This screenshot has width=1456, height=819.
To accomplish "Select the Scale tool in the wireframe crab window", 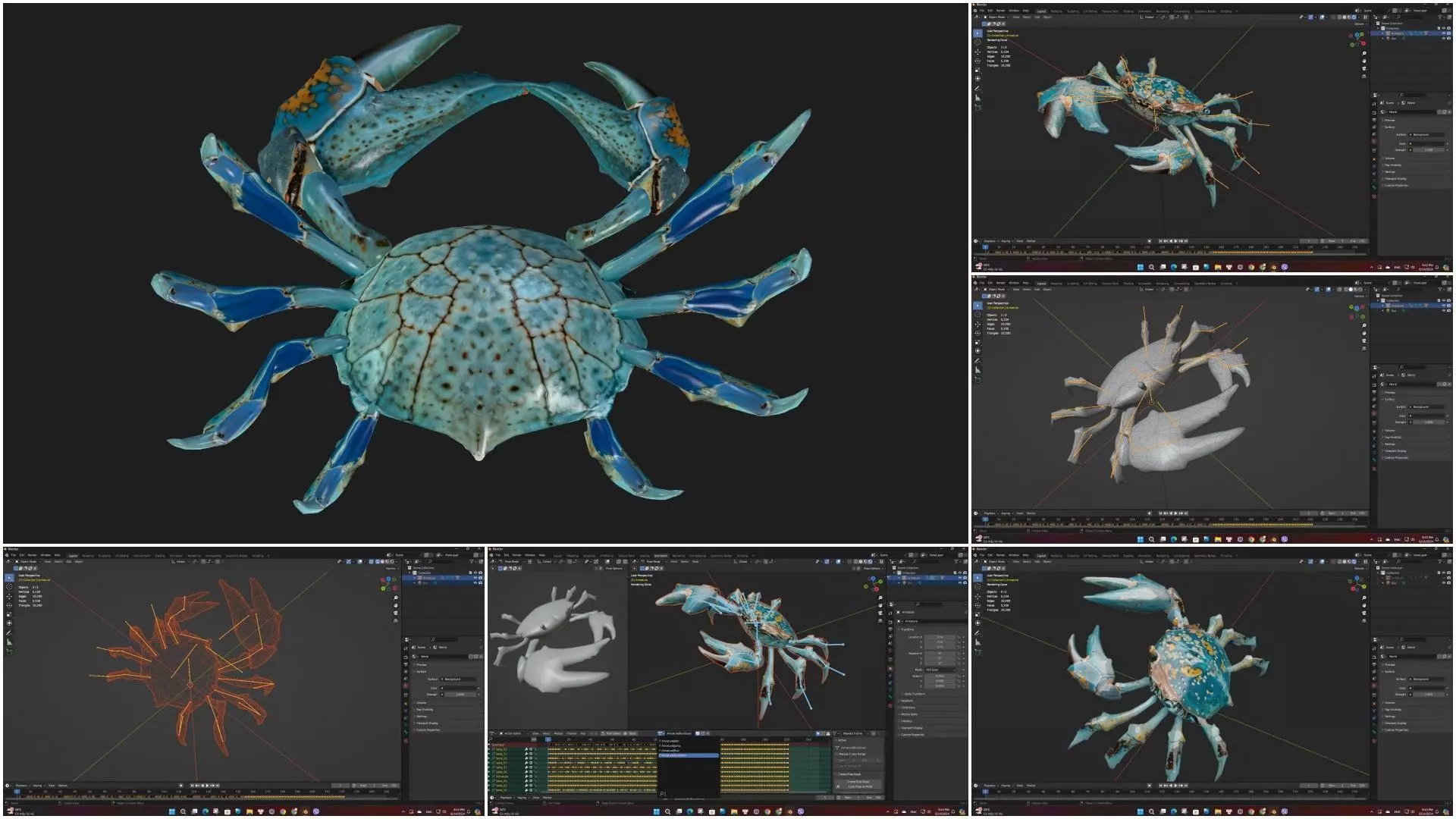I will point(9,614).
